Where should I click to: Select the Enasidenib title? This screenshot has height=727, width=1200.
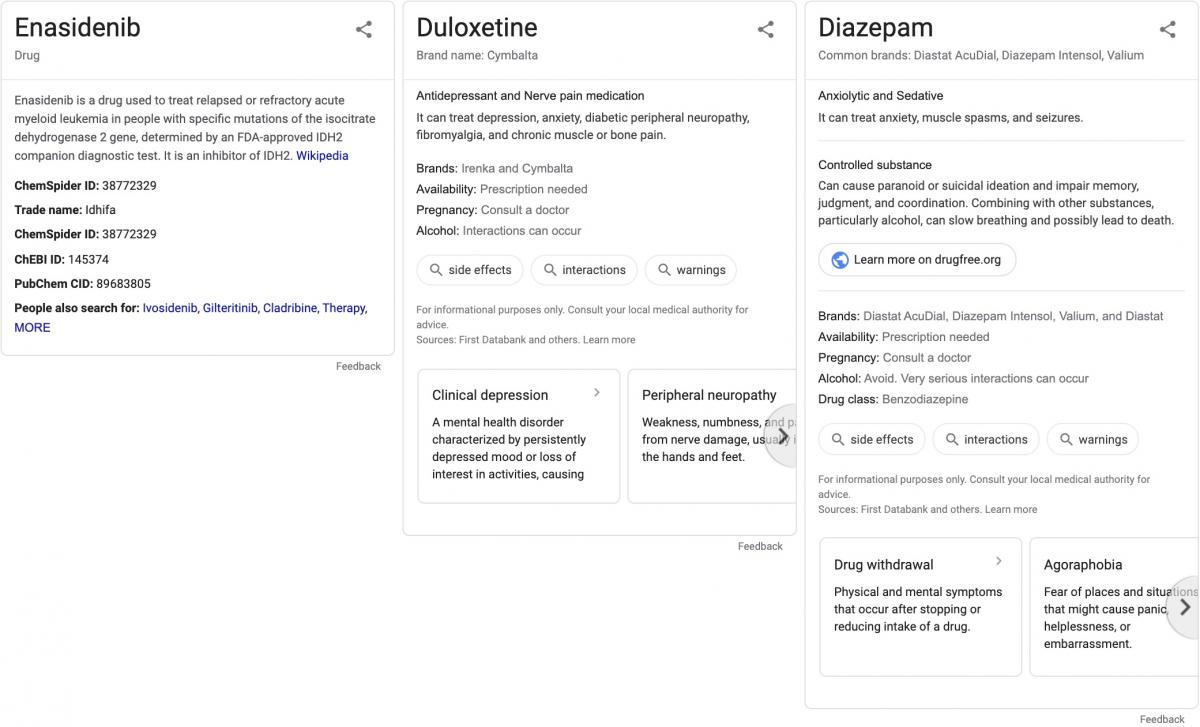tap(77, 28)
